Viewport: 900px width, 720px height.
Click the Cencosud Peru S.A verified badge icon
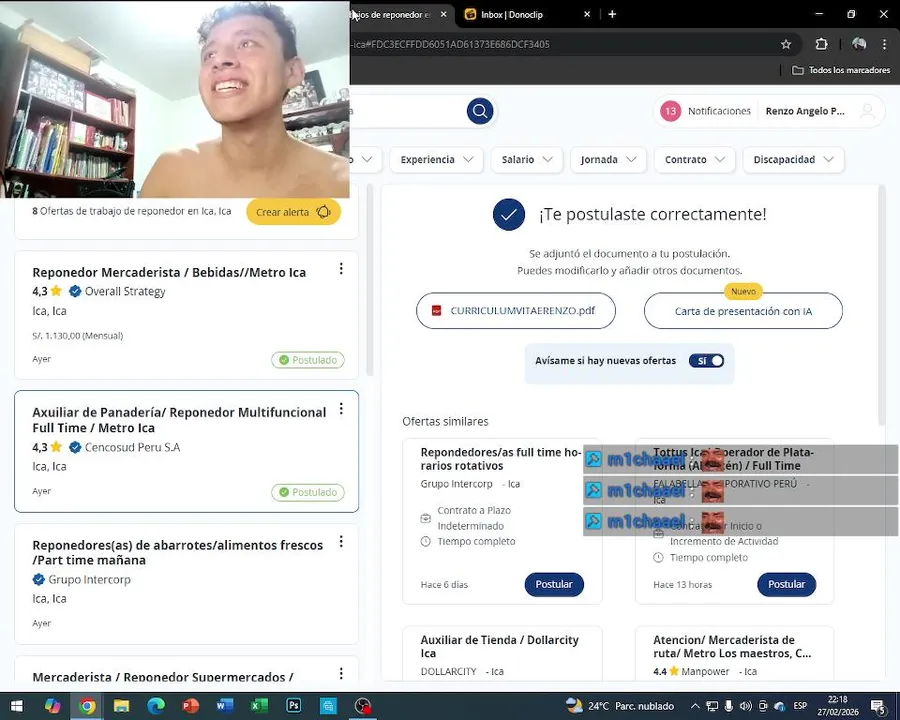click(x=75, y=447)
